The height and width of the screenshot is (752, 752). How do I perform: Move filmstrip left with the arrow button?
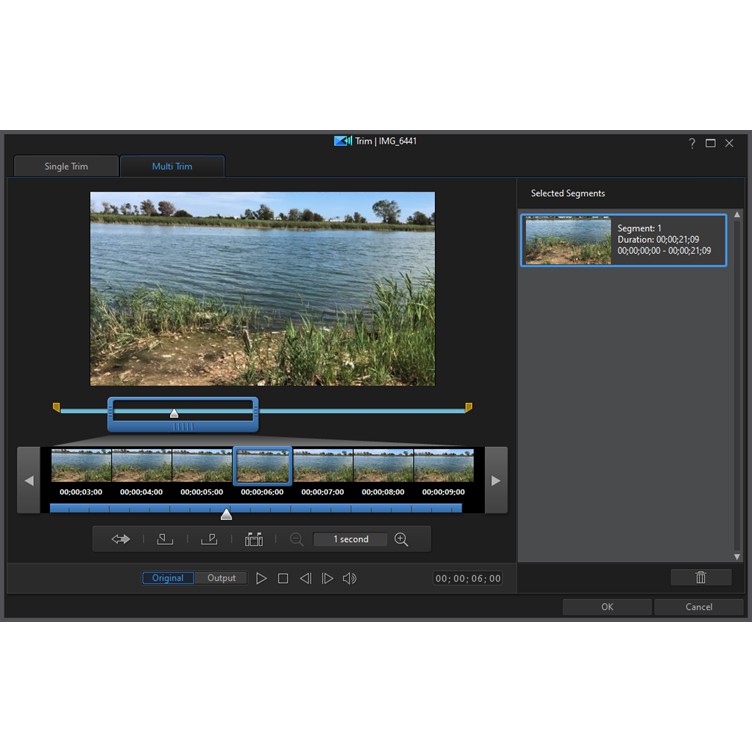click(29, 480)
